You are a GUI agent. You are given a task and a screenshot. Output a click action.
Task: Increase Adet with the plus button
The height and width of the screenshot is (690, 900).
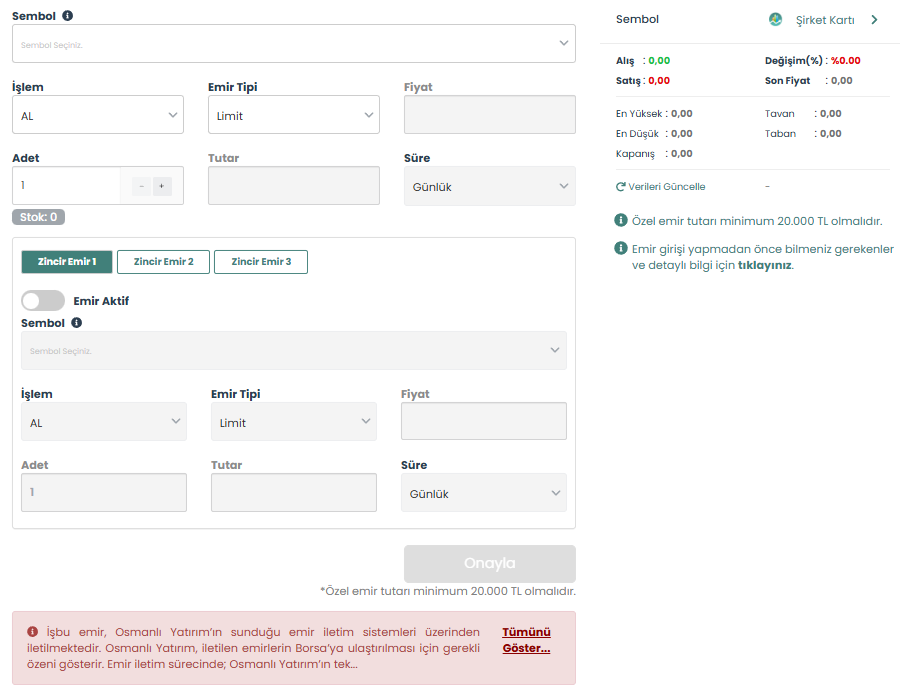[162, 186]
